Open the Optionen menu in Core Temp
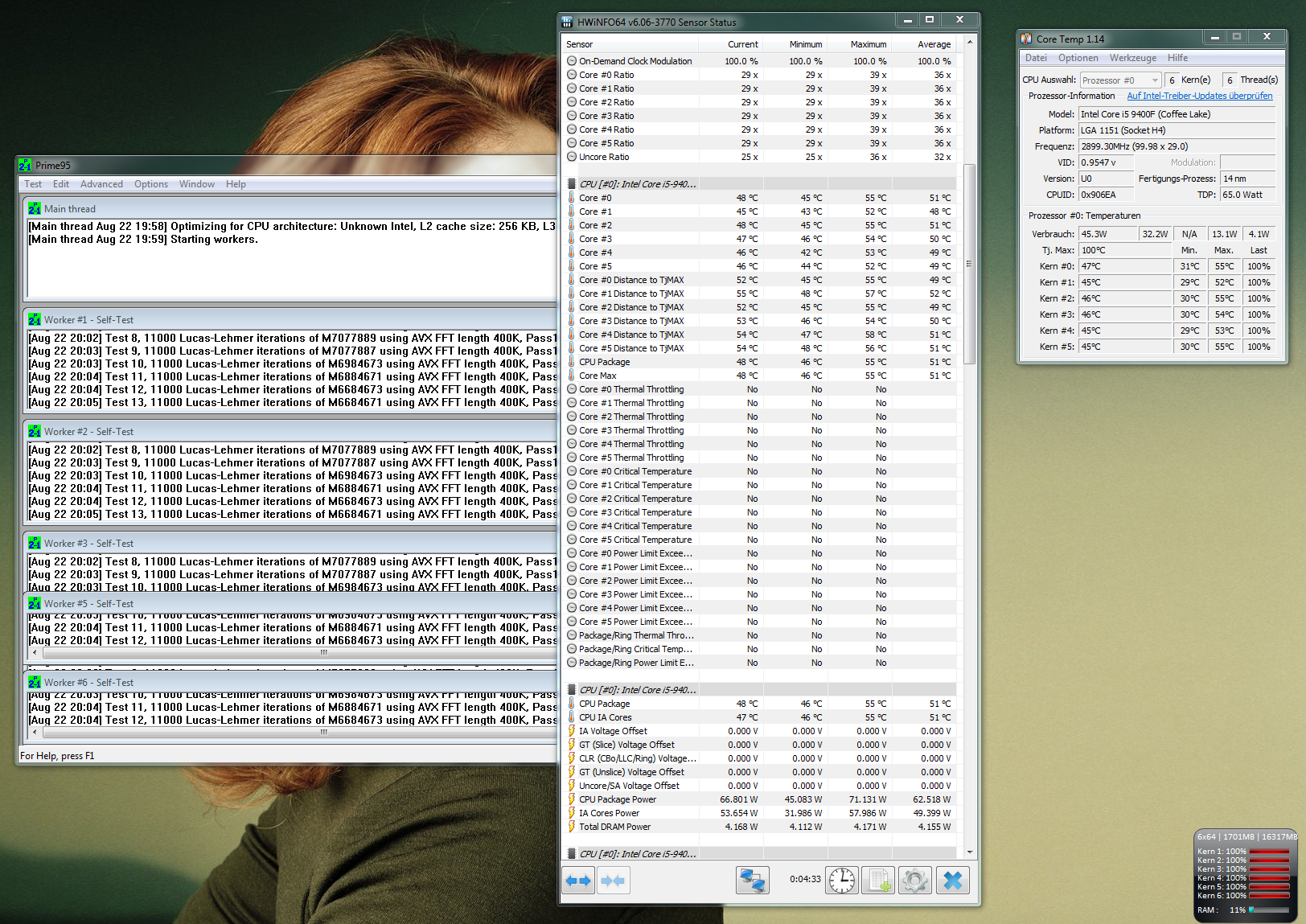This screenshot has height=924, width=1306. [x=1078, y=58]
